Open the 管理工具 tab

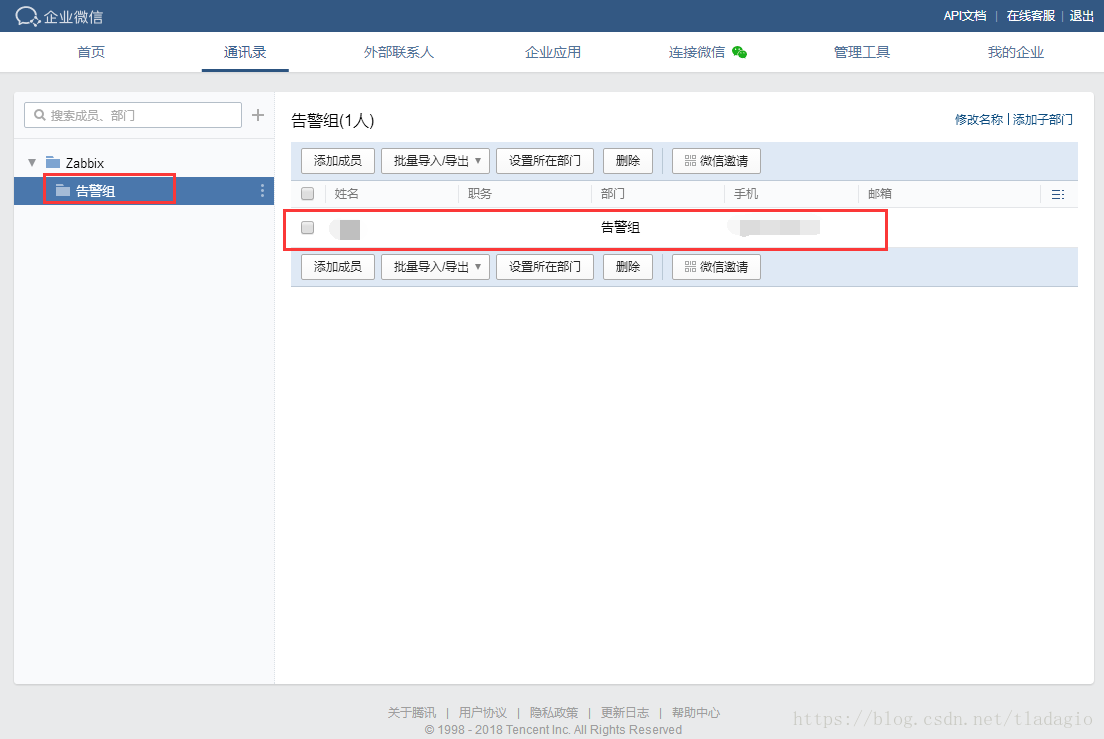coord(862,52)
